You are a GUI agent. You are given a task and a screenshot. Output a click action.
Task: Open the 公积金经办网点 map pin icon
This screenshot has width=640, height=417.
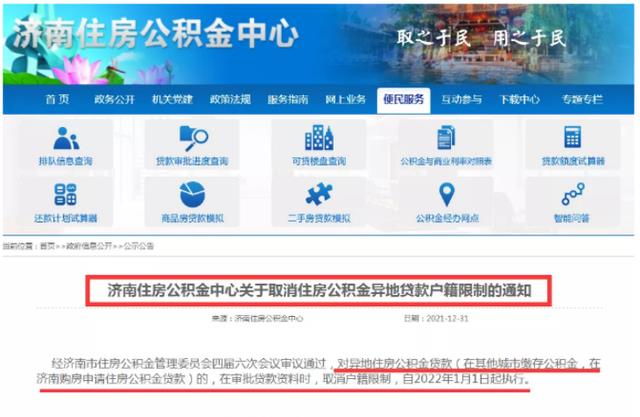pos(447,195)
